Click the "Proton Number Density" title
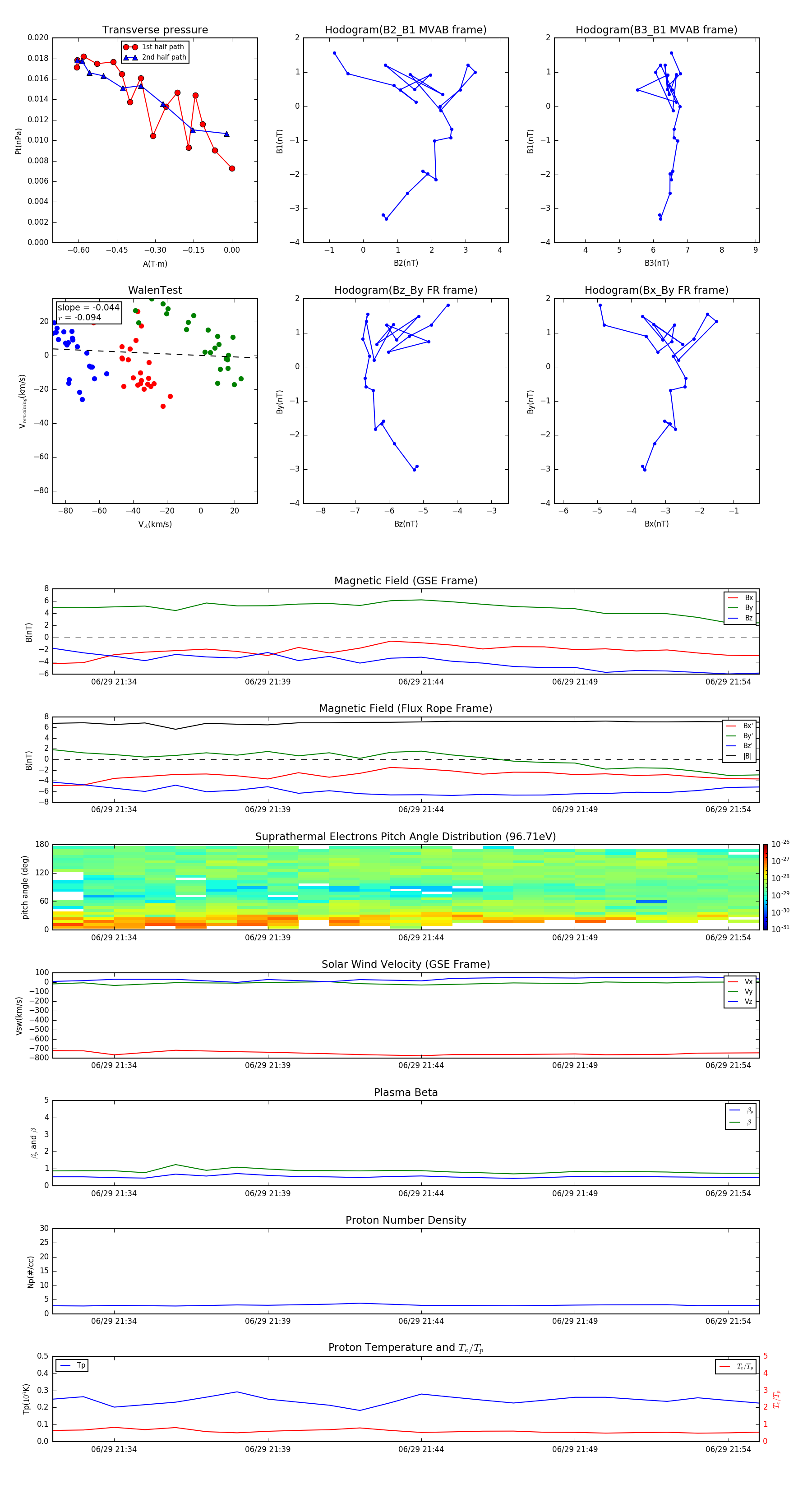 (406, 1220)
